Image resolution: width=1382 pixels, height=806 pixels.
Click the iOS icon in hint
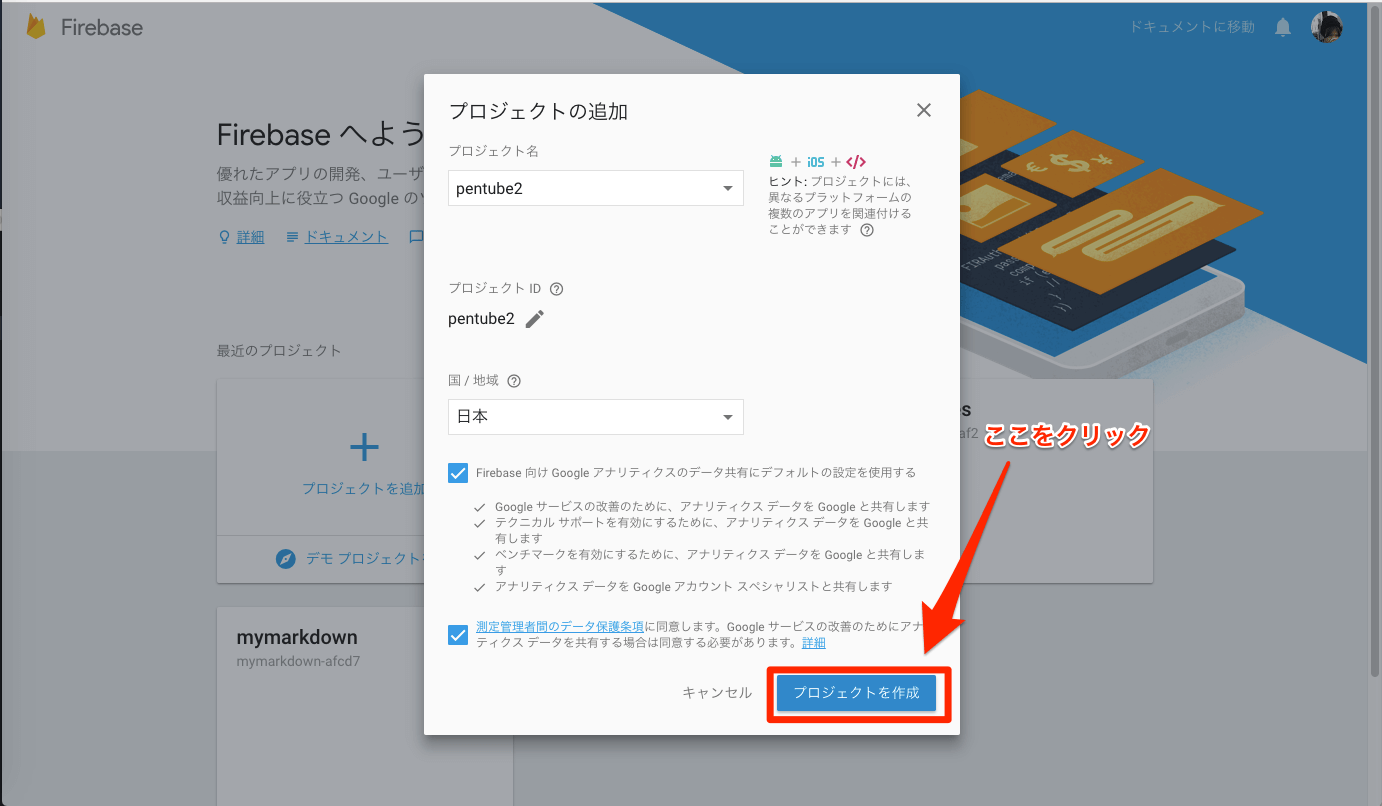pos(815,161)
